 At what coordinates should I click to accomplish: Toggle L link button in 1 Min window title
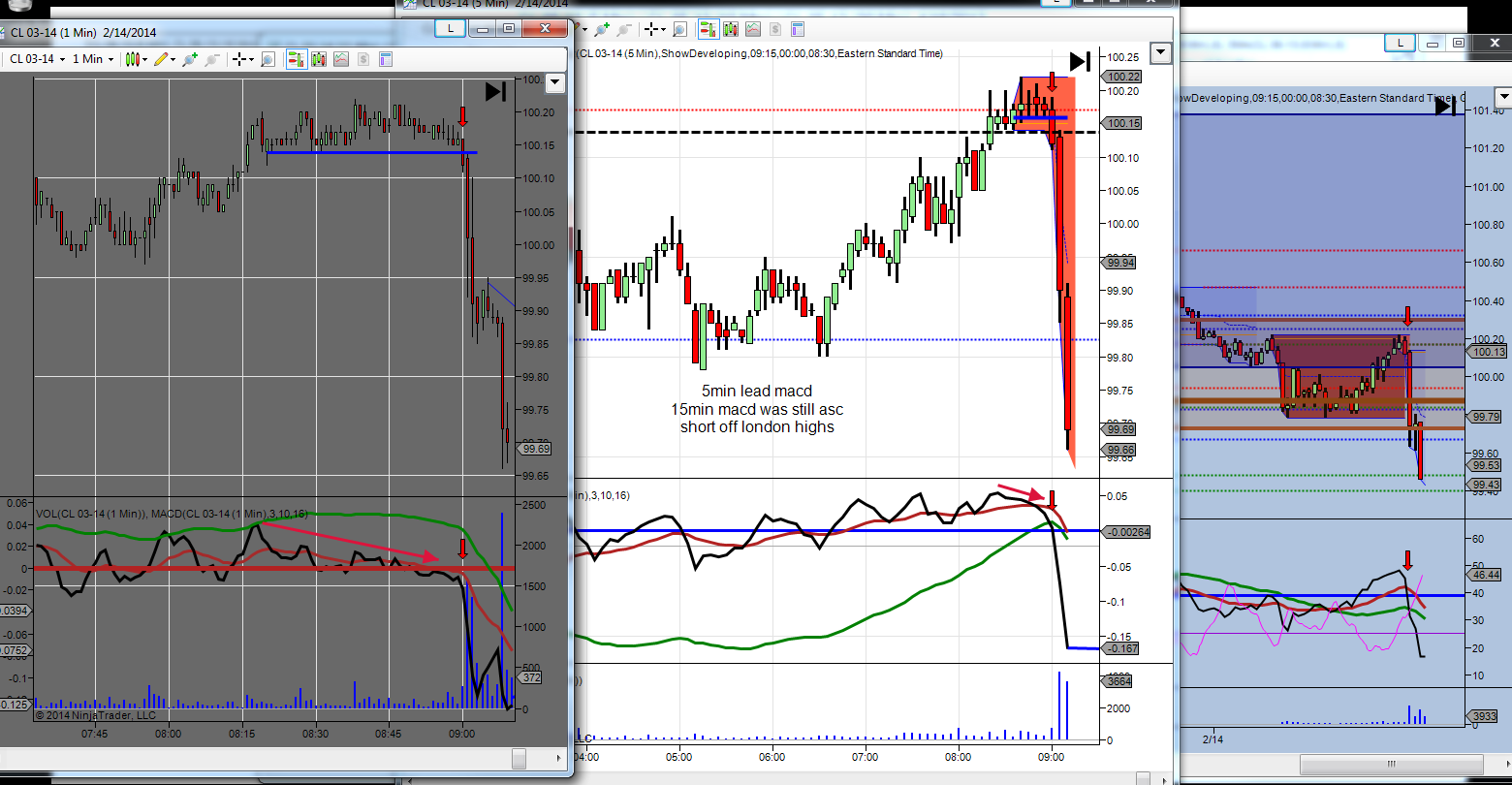(x=450, y=29)
